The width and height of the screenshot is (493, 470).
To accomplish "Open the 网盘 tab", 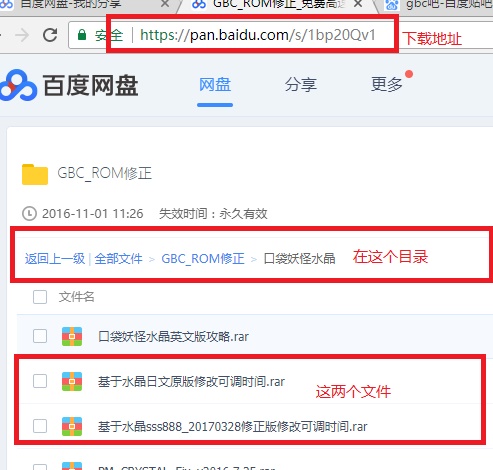I will click(215, 85).
